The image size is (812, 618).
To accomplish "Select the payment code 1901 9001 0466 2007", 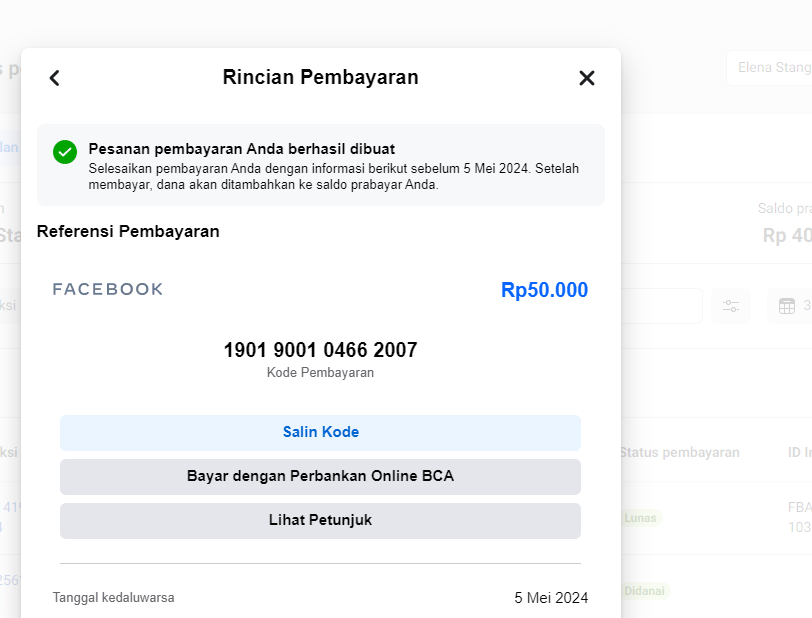I will [320, 350].
